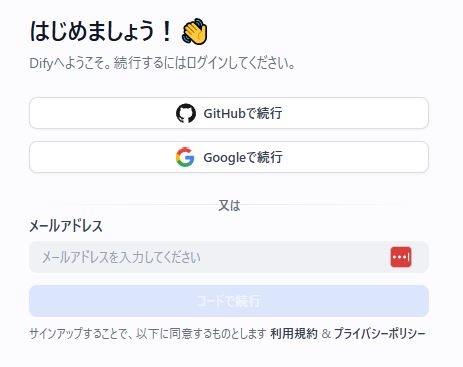Click the ampersand between the policy links
Image resolution: width=463 pixels, height=367 pixels.
(x=326, y=333)
